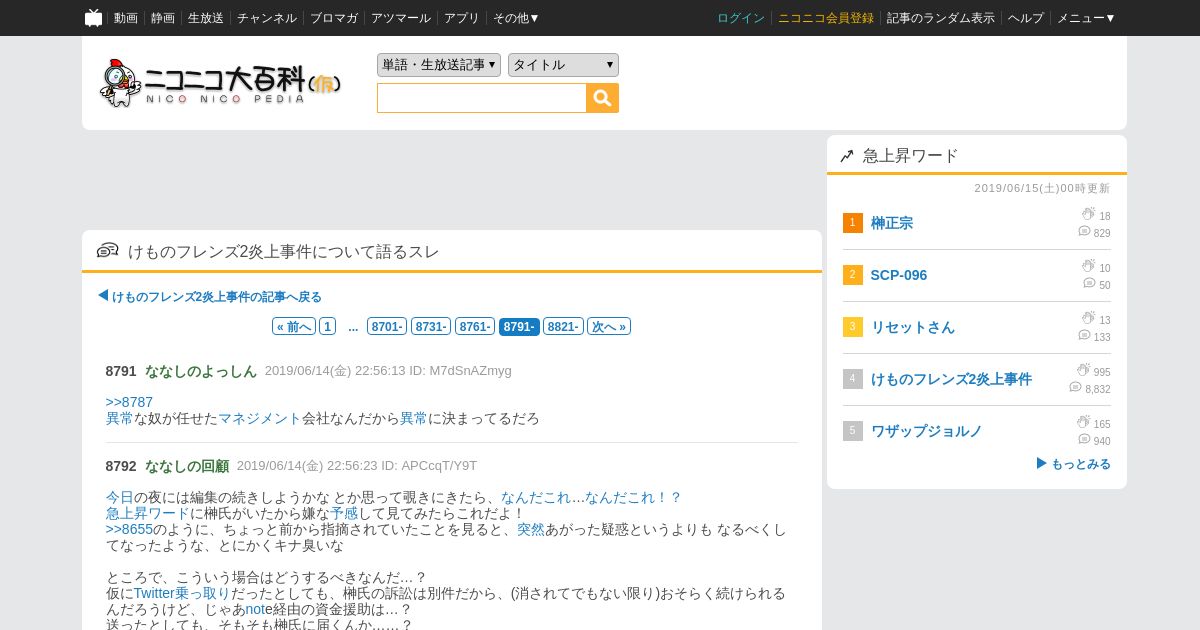Open trending word ワザップジョルノ
The image size is (1200, 630).
coord(926,431)
